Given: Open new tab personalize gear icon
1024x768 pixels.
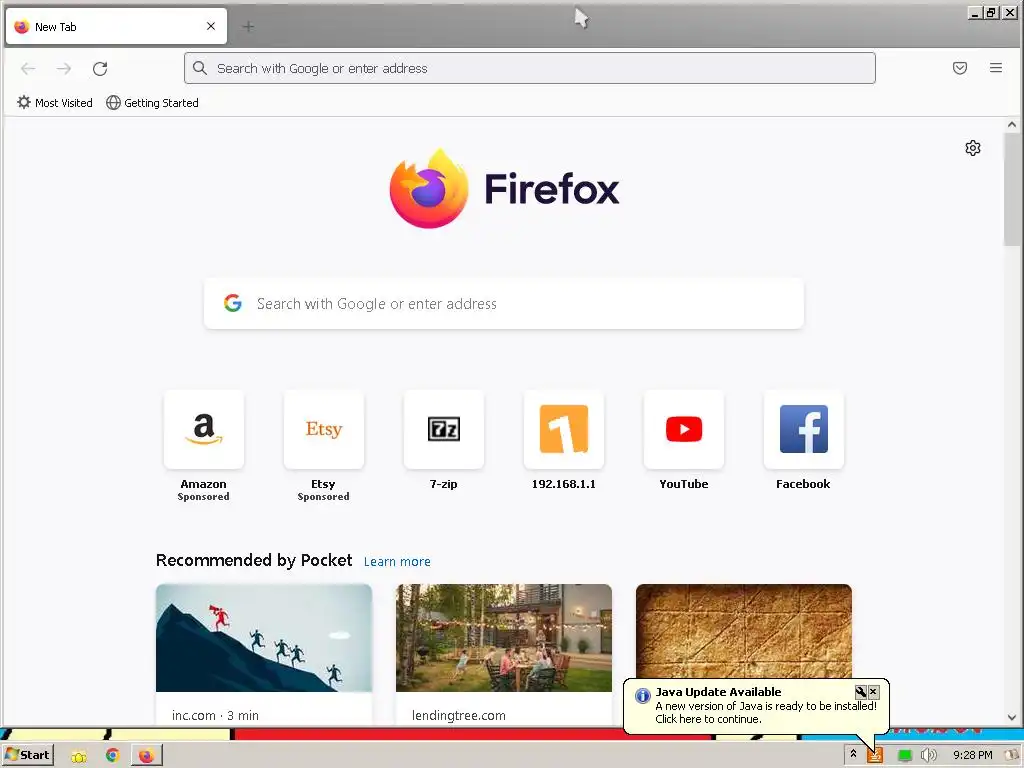Looking at the screenshot, I should tap(972, 148).
